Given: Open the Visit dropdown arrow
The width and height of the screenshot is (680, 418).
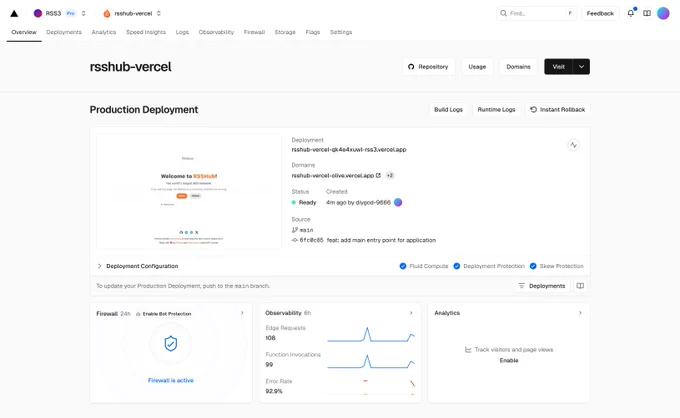Looking at the screenshot, I should tap(582, 66).
